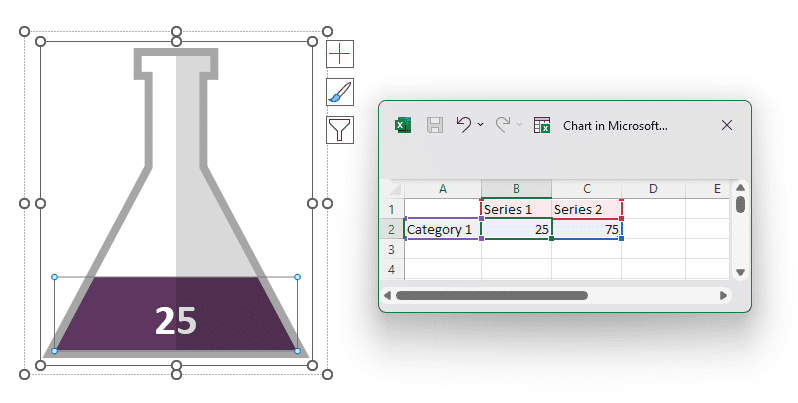Click the 25 data label on flask
798x403 pixels.
pos(176,321)
